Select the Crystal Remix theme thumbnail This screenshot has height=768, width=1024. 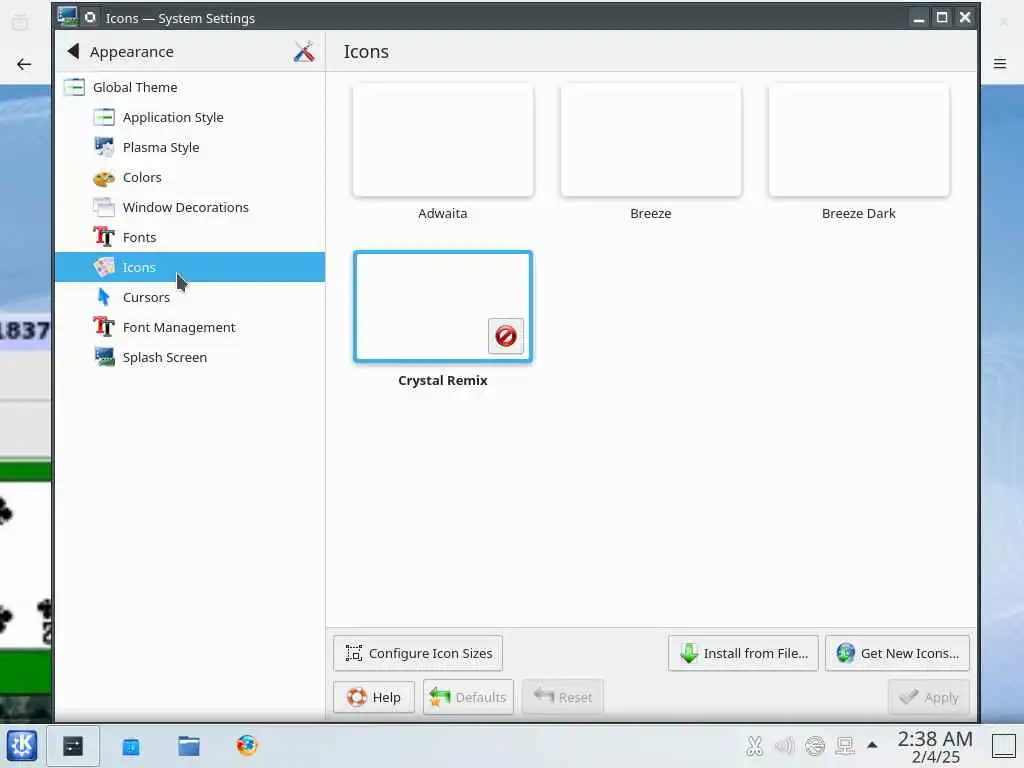tap(443, 306)
